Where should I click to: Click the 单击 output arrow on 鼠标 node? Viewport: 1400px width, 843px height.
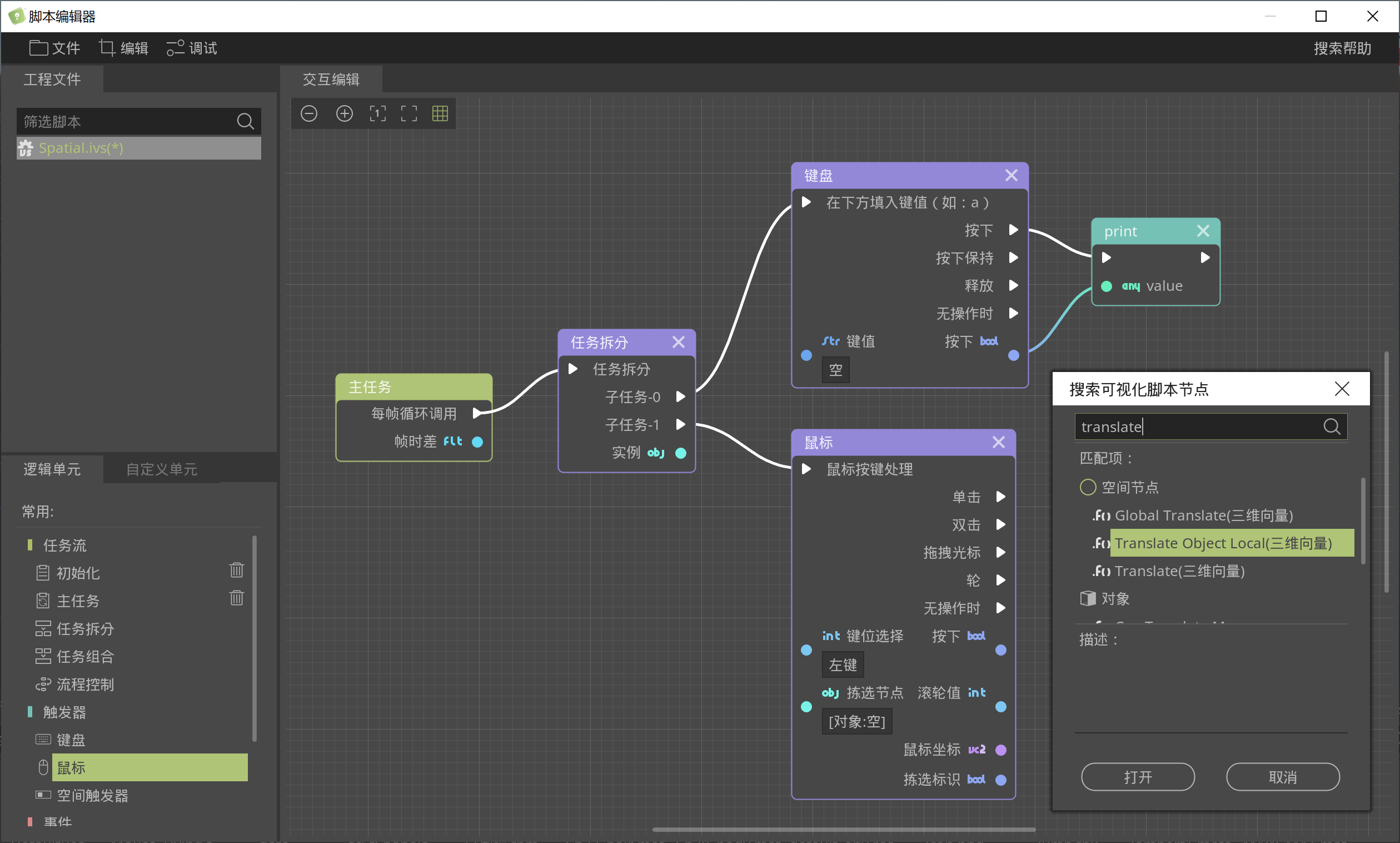pyautogui.click(x=1001, y=497)
